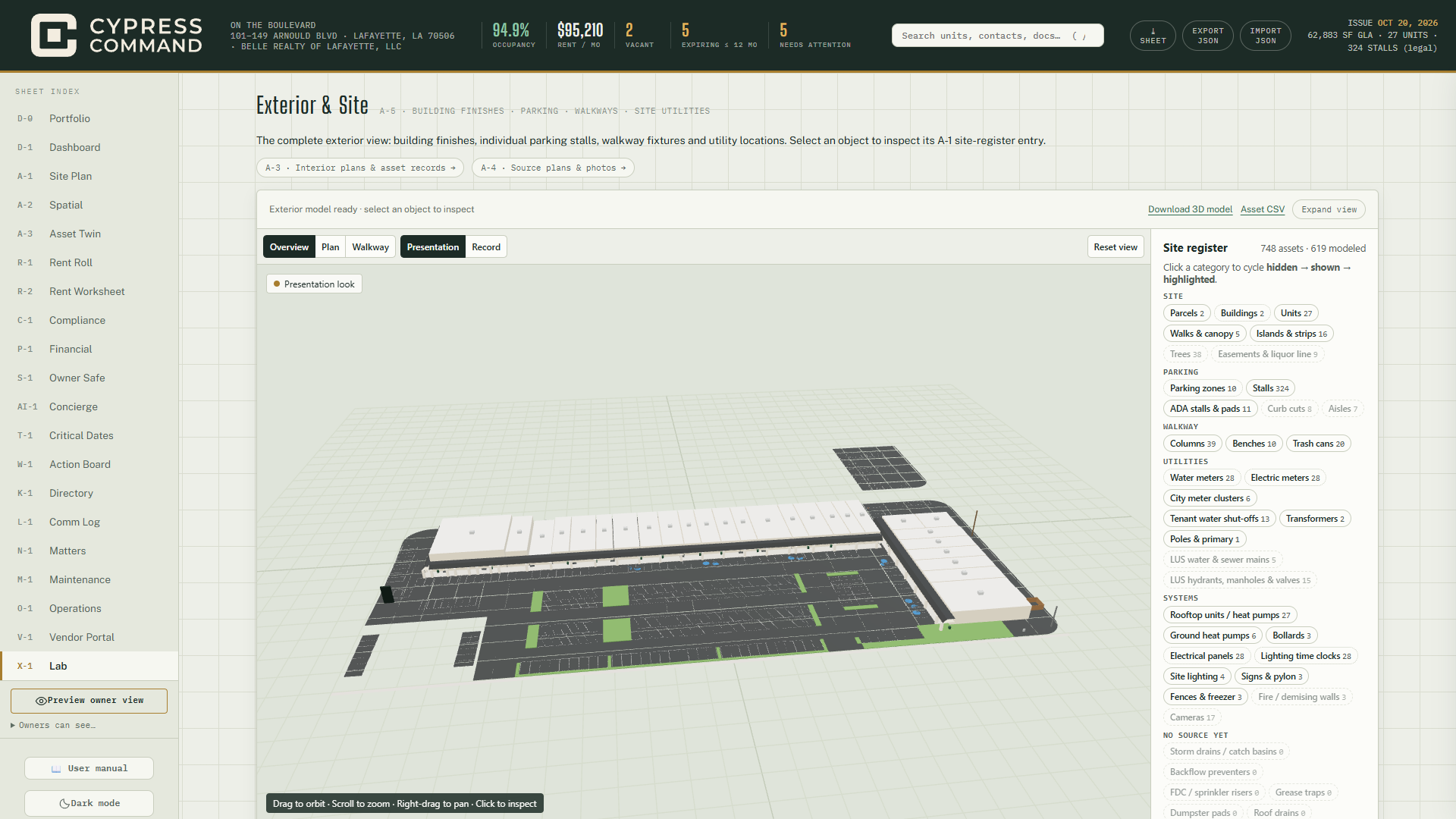Open Maintenance in sheet index

coord(89,579)
